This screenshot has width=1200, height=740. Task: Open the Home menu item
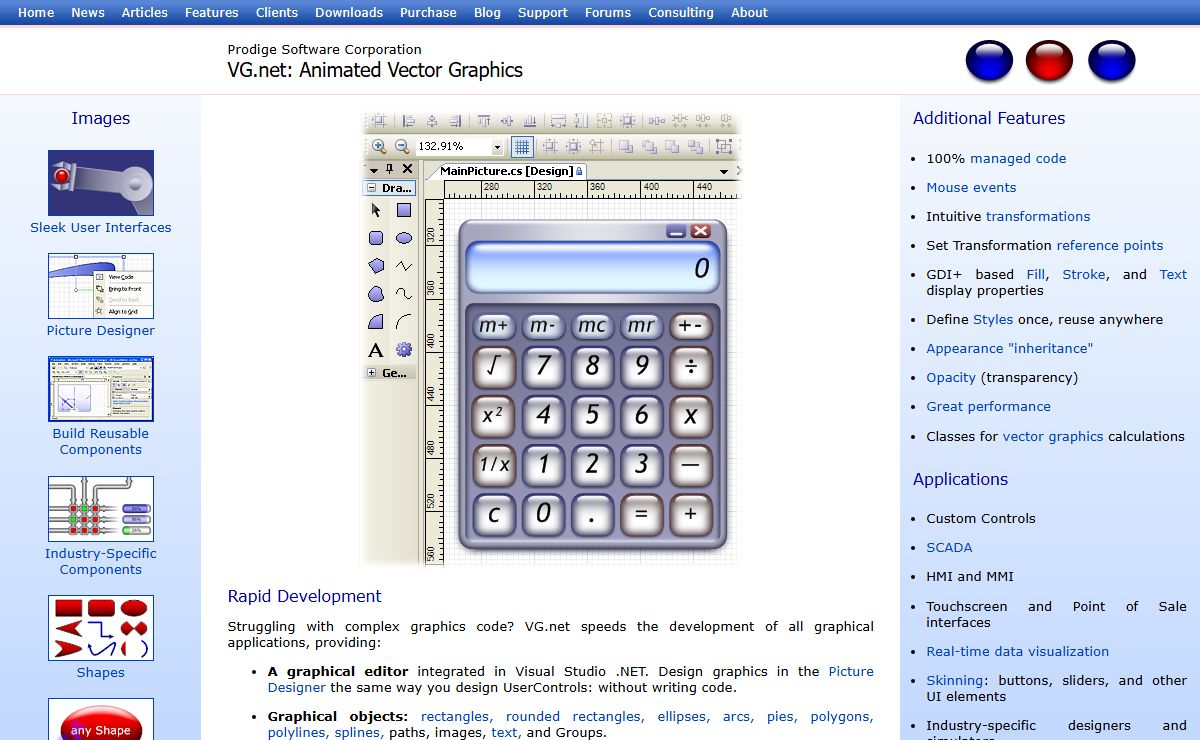coord(36,12)
